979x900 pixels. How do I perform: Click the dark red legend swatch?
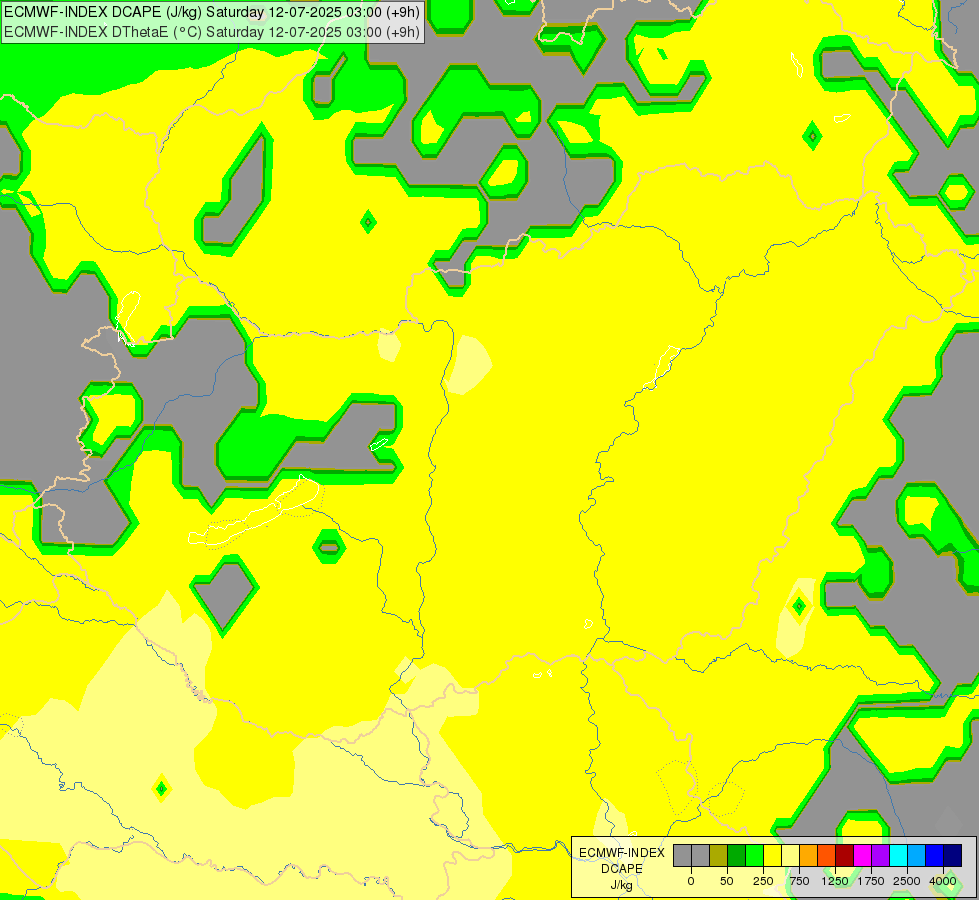click(x=844, y=856)
